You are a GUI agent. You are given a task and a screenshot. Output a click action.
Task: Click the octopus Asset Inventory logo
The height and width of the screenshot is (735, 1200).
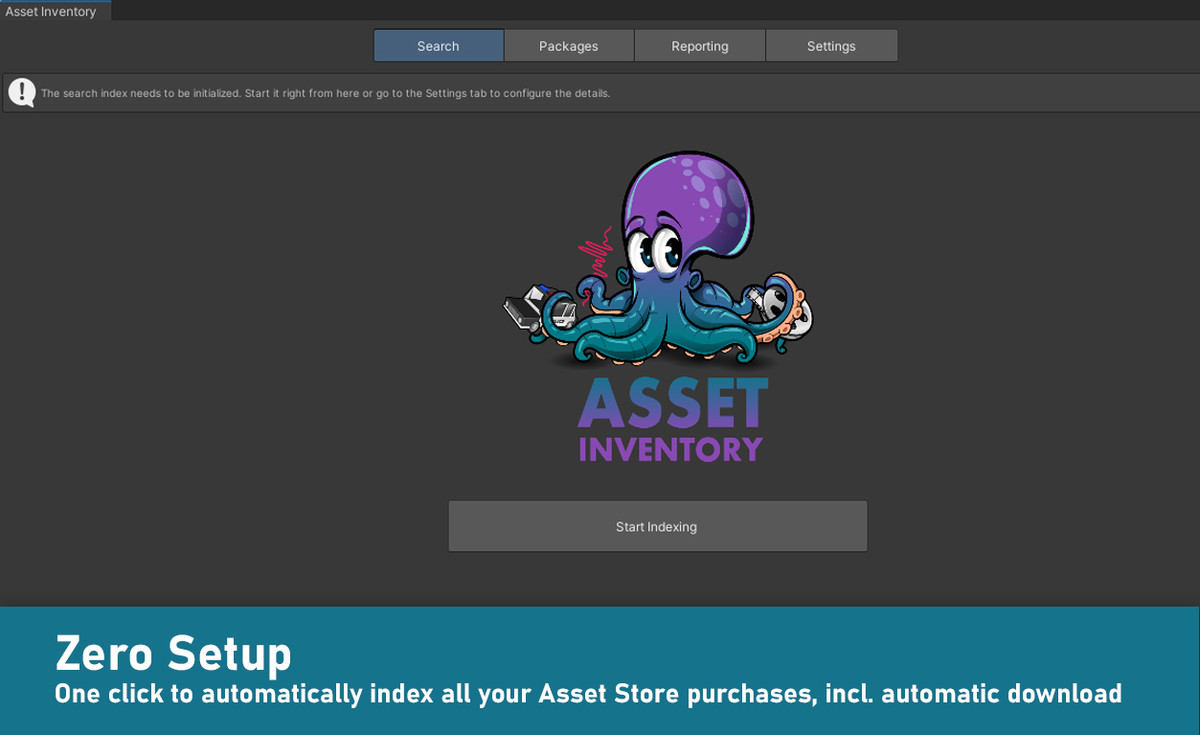pyautogui.click(x=658, y=308)
